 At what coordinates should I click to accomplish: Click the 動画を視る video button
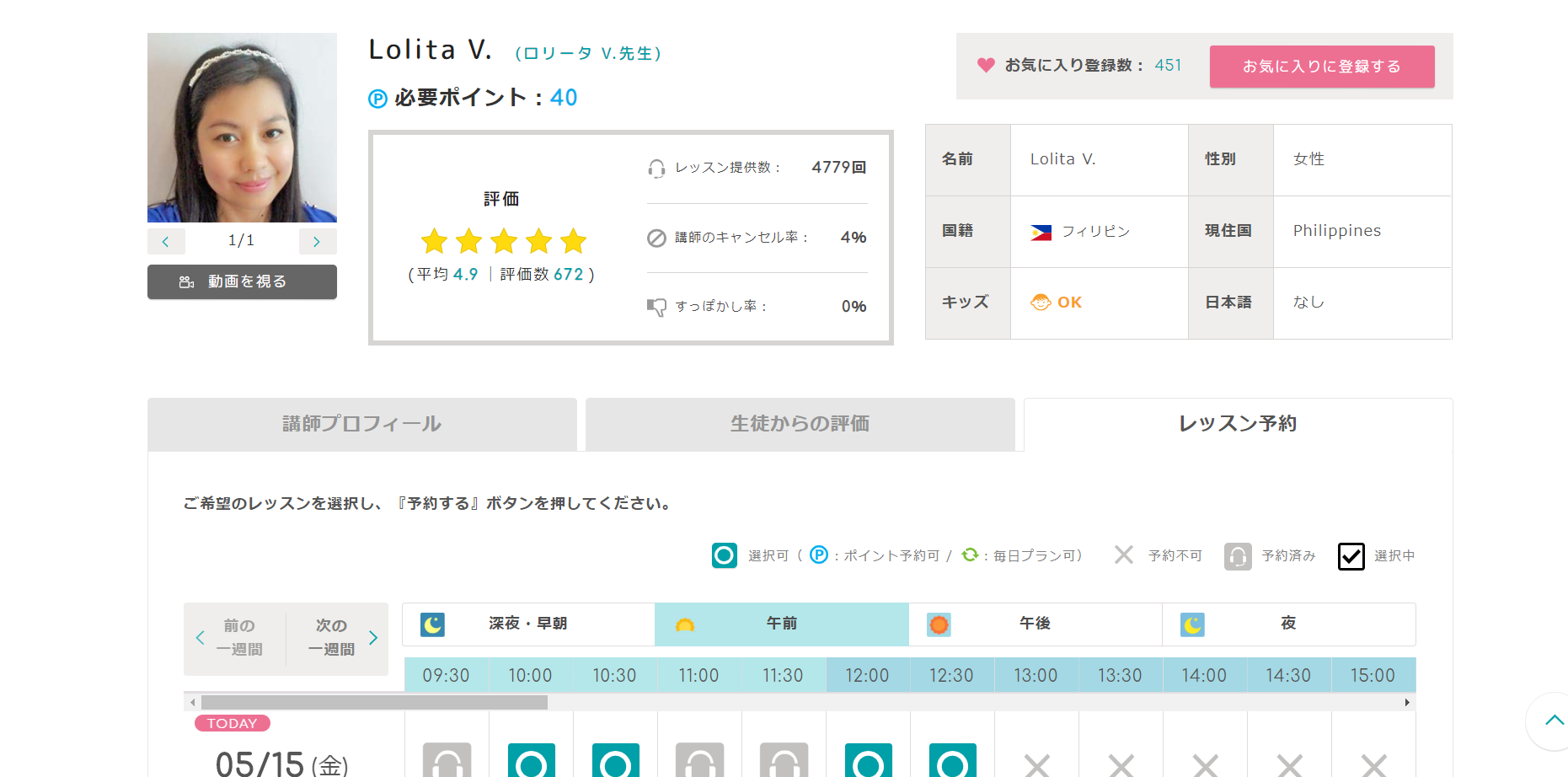[242, 281]
